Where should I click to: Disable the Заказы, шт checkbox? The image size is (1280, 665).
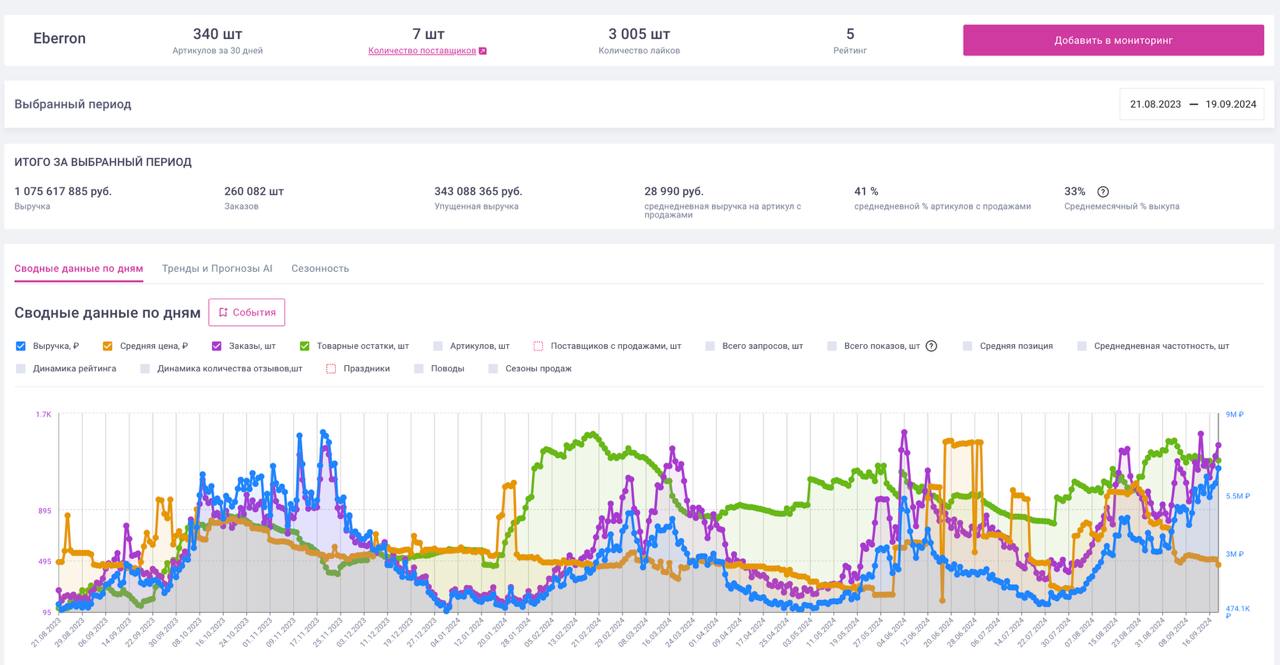click(x=213, y=345)
